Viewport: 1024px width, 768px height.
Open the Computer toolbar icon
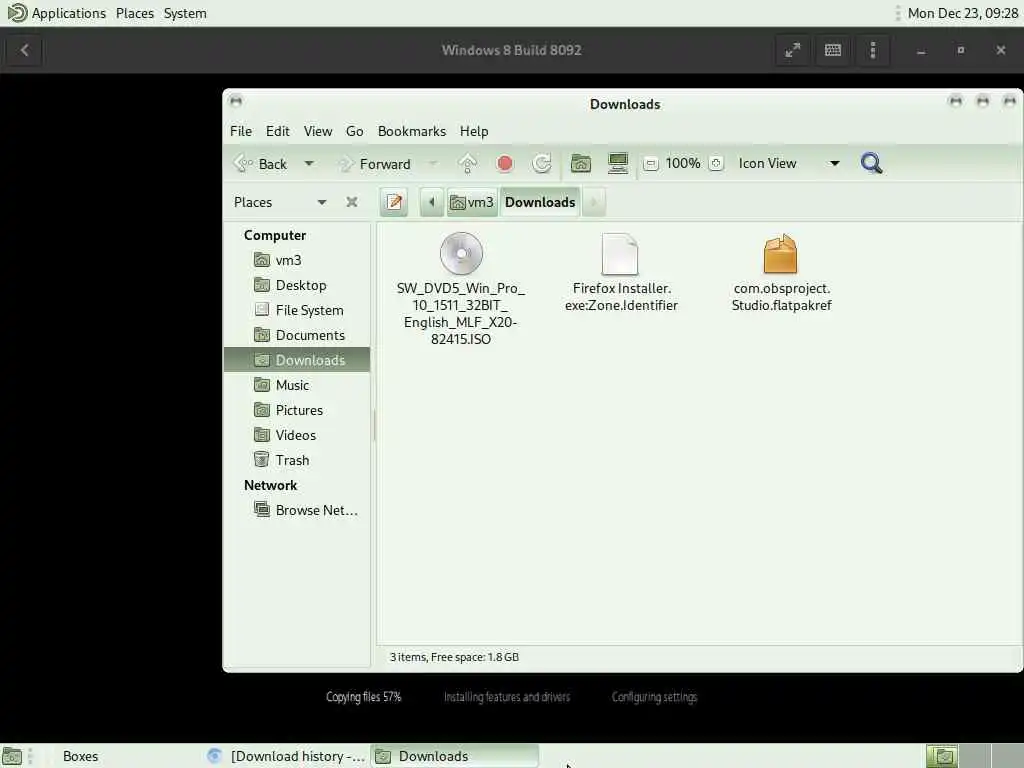coord(618,163)
